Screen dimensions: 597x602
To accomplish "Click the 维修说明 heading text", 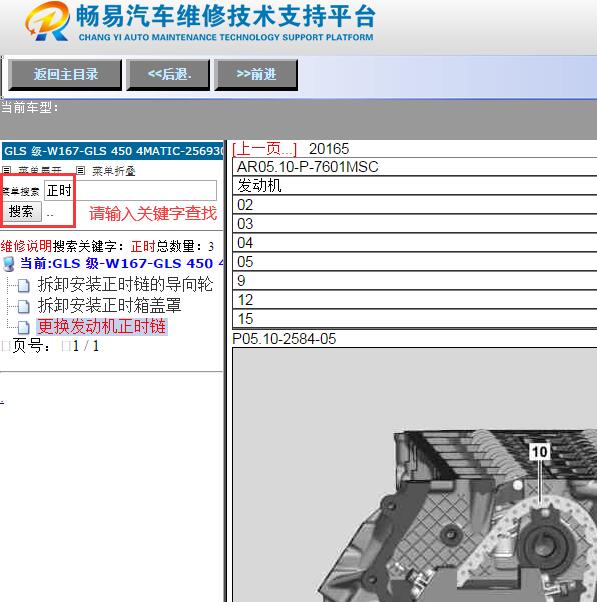I will point(26,246).
